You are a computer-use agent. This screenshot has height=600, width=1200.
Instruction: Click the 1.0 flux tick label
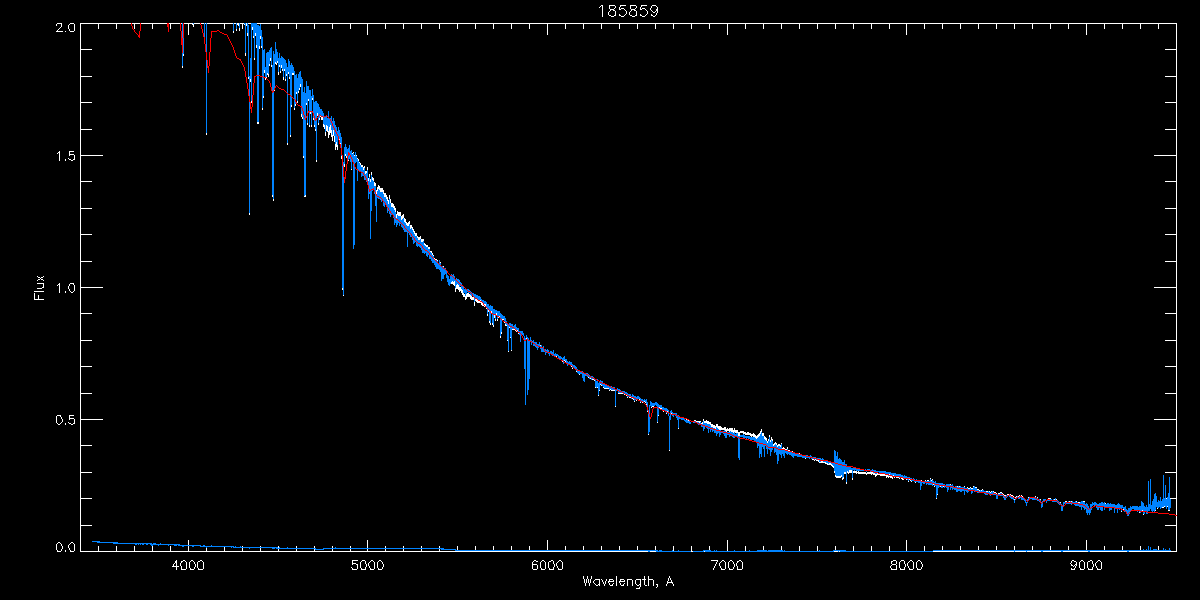click(x=64, y=287)
